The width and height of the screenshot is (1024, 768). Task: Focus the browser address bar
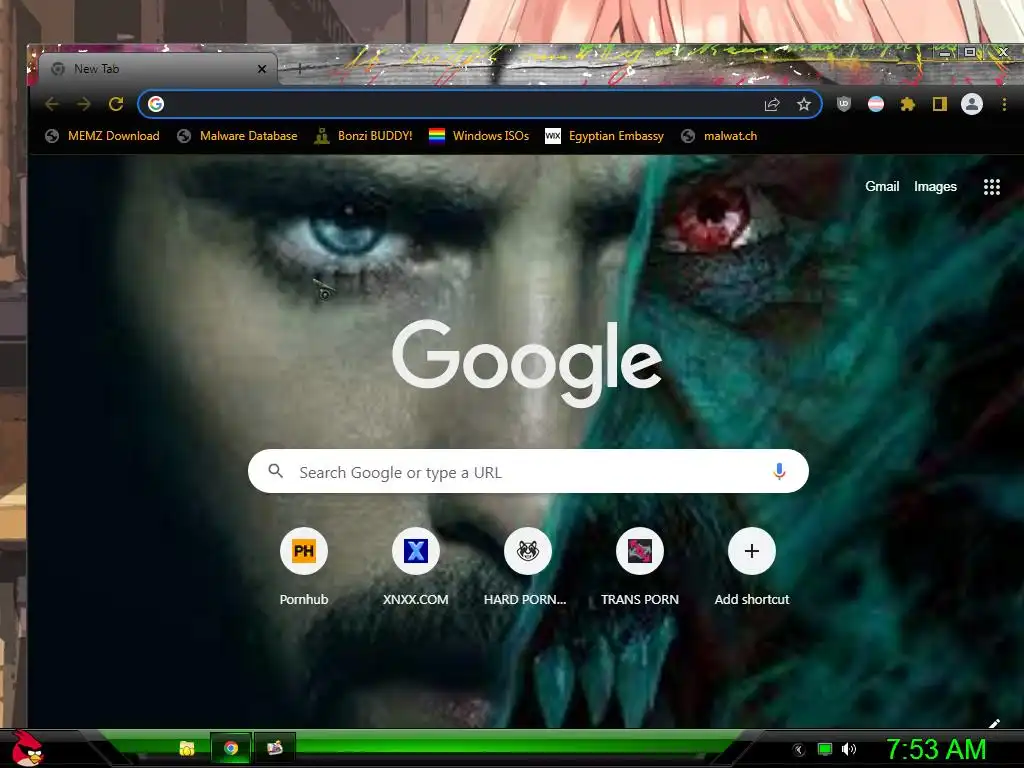tap(479, 104)
